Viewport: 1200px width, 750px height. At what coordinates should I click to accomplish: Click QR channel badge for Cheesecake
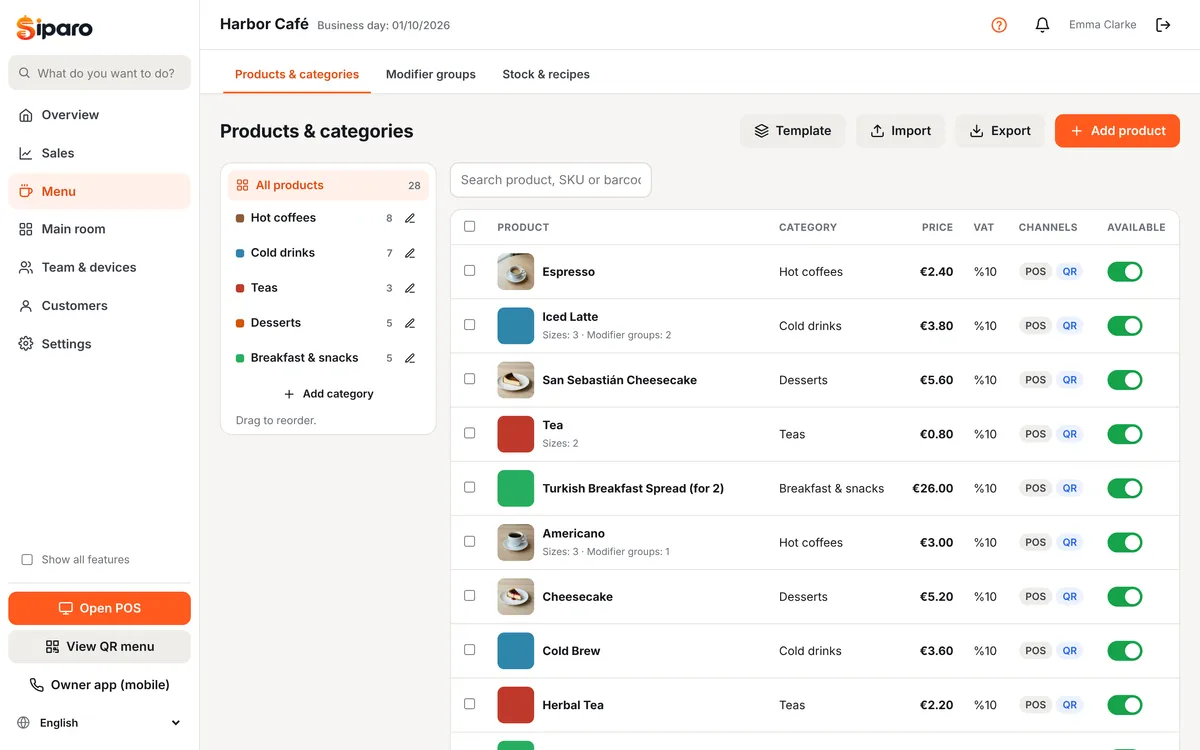1070,597
